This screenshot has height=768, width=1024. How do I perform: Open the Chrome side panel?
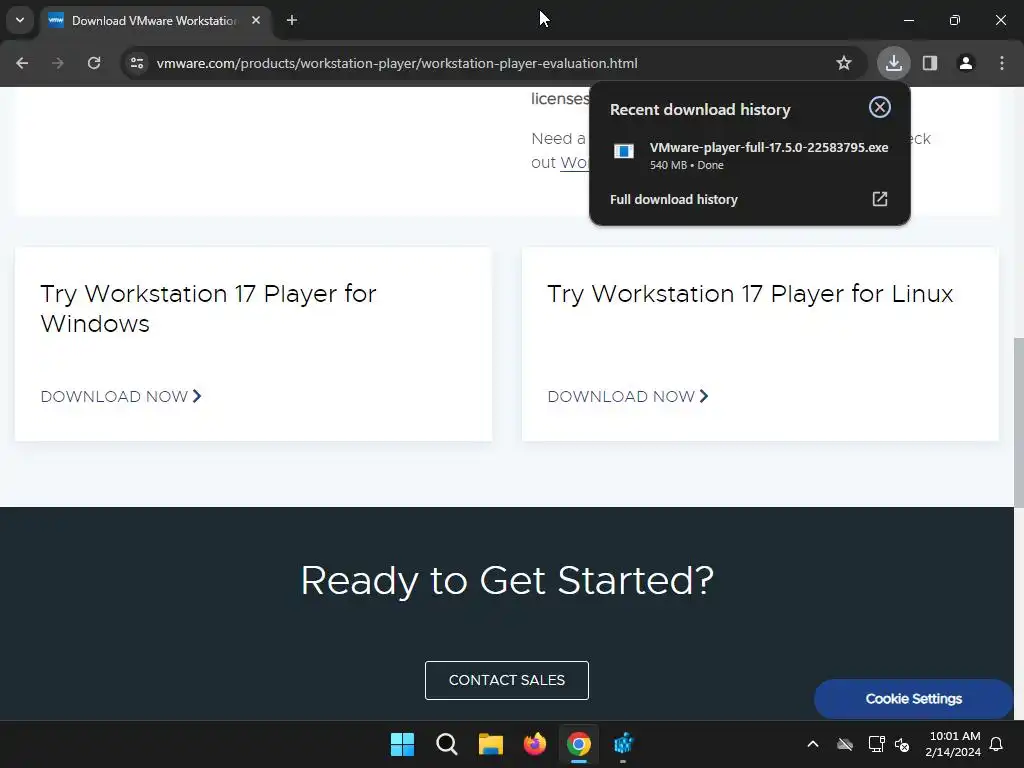[930, 63]
